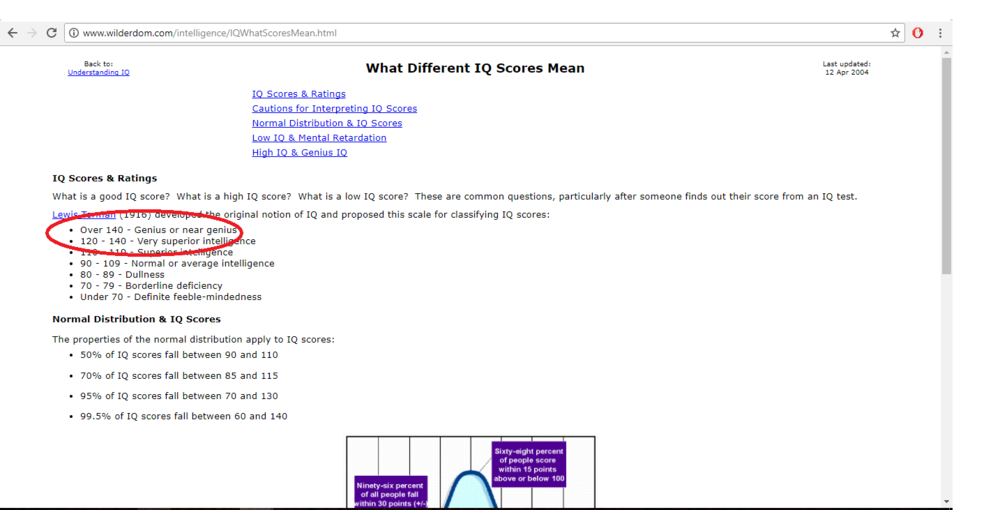Bookmark this page with the star icon

coord(895,33)
